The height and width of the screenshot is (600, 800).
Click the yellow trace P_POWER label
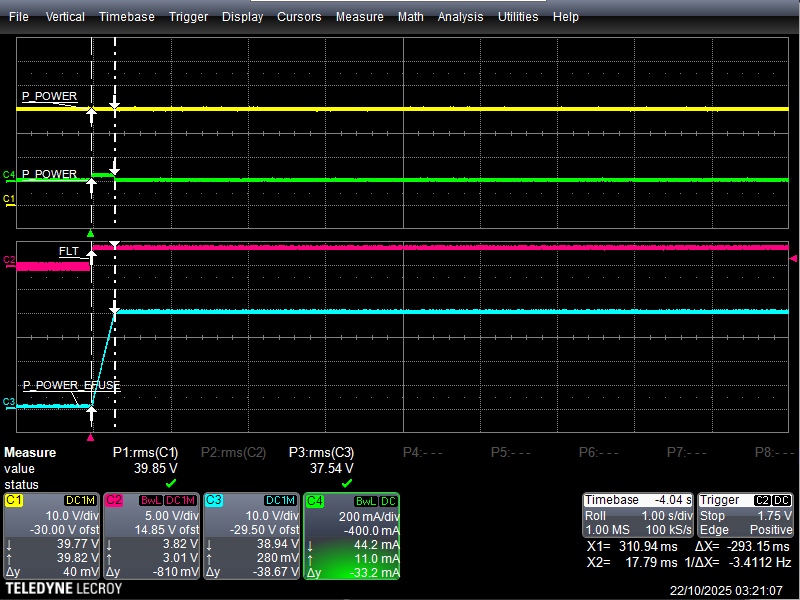(x=49, y=96)
